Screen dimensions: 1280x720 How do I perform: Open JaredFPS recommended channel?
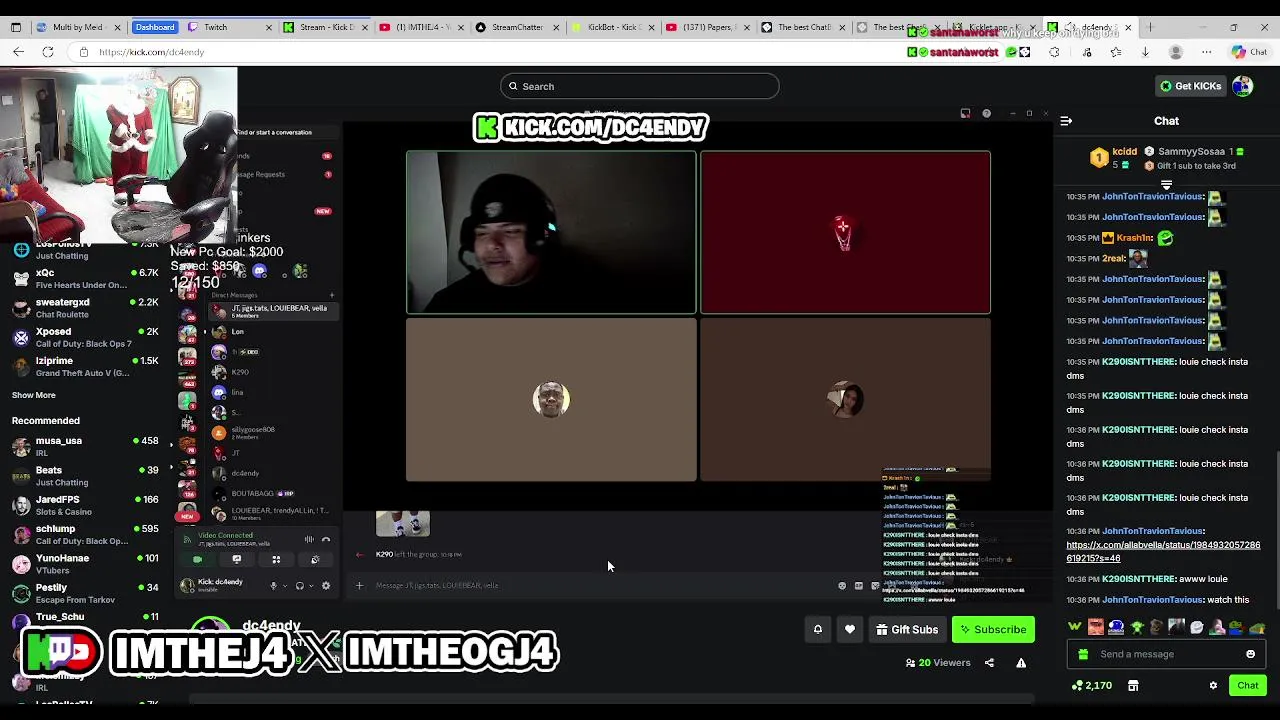pos(85,506)
